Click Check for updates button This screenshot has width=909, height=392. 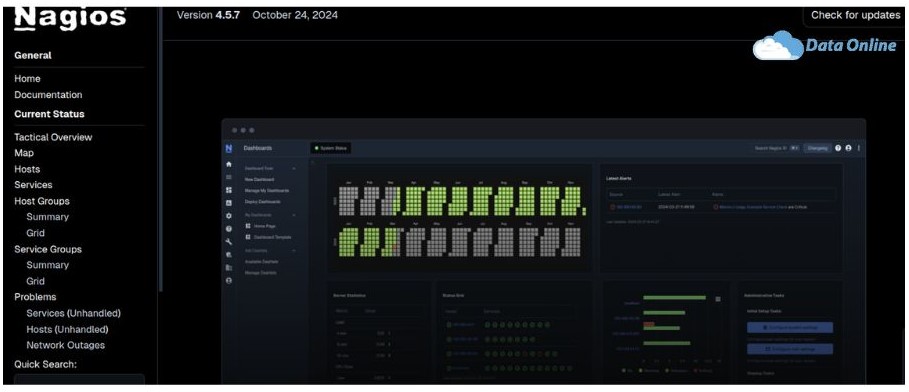click(x=855, y=16)
